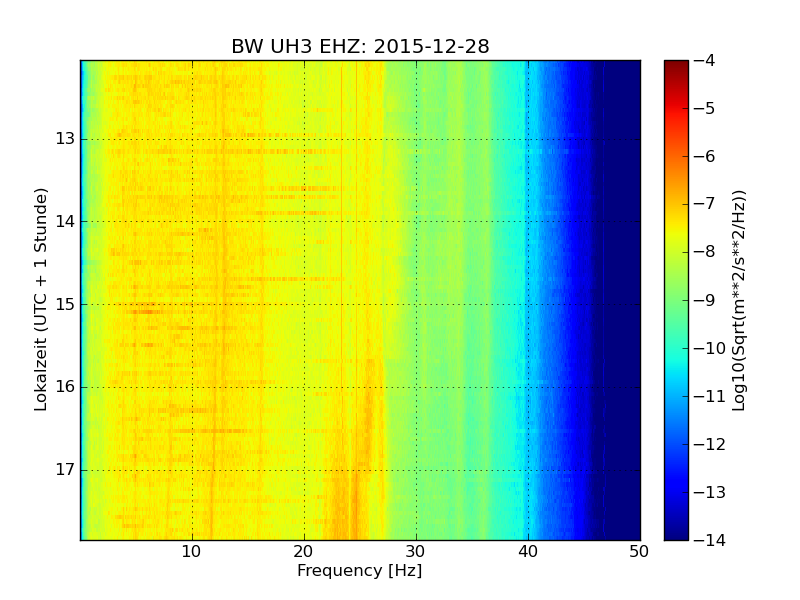This screenshot has height=600, width=800.
Task: Click the colorbar tick label −12
Action: pos(710,444)
